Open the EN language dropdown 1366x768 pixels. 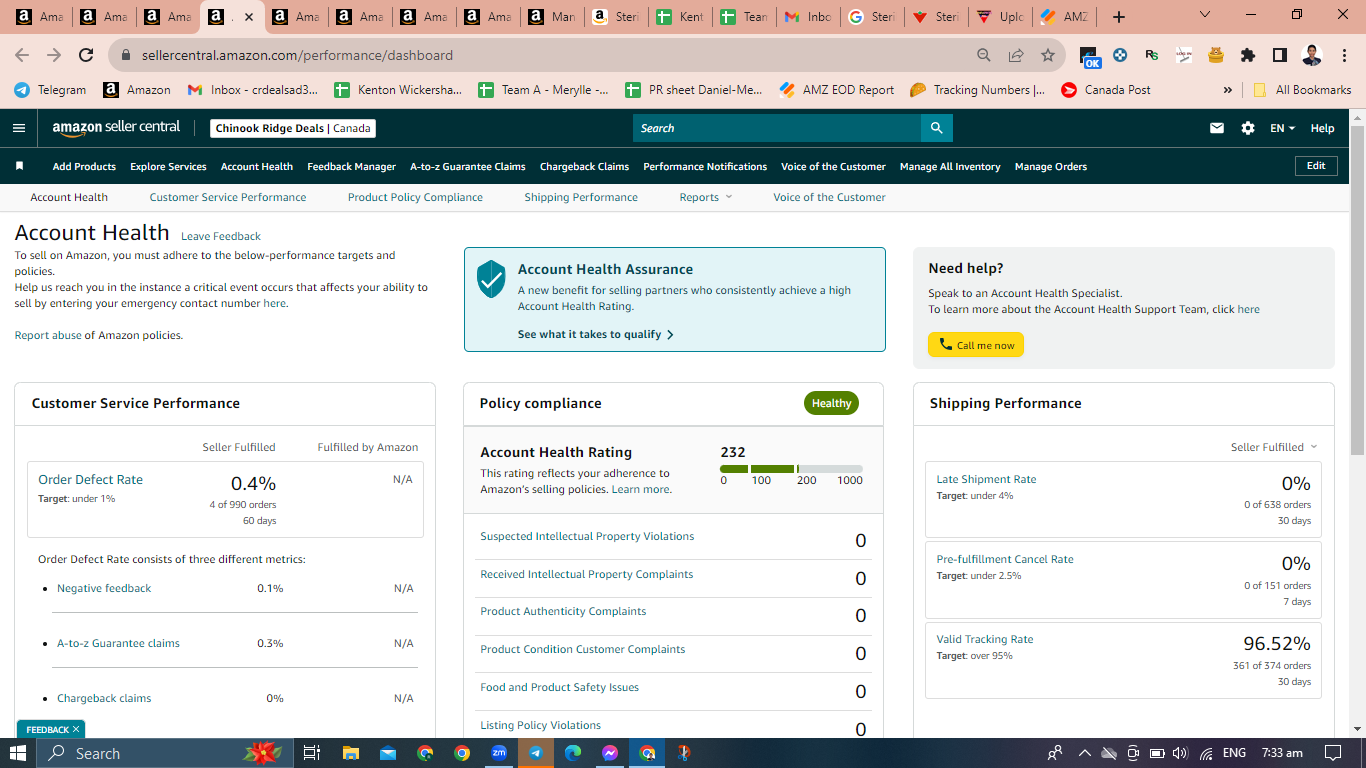[x=1282, y=128]
